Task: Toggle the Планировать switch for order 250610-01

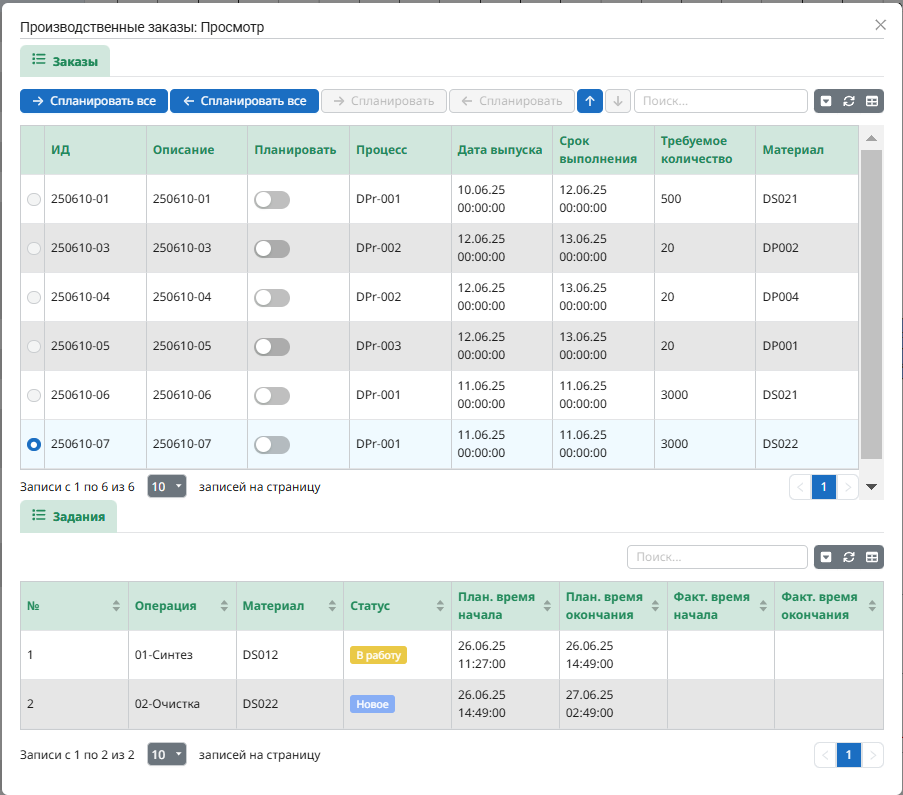Action: coord(271,200)
